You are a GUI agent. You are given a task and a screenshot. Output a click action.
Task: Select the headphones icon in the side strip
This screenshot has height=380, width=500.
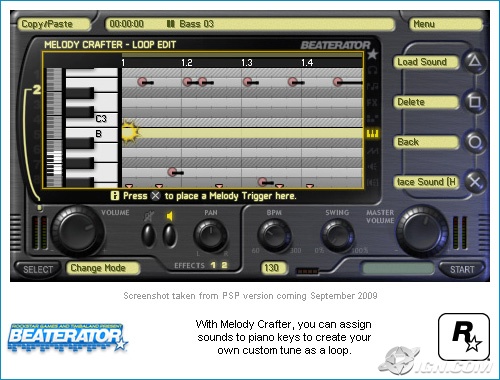tap(372, 70)
